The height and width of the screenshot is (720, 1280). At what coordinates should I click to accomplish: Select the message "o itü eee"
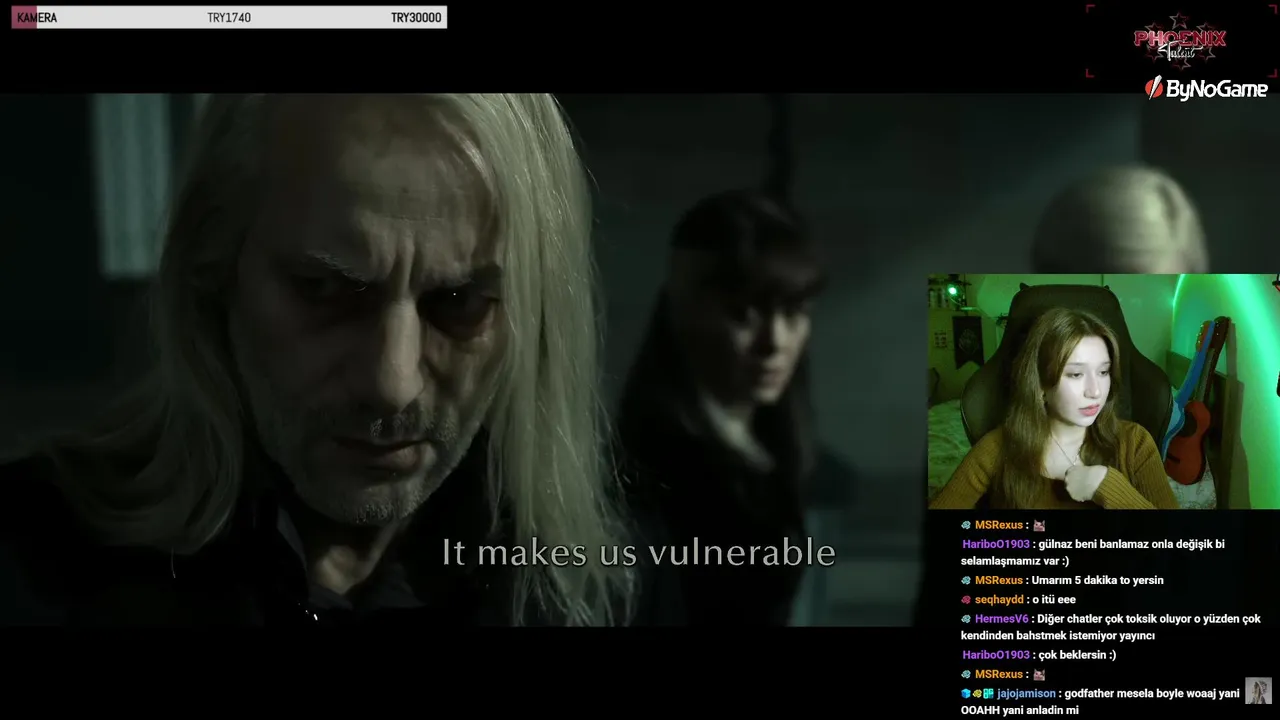(1054, 600)
